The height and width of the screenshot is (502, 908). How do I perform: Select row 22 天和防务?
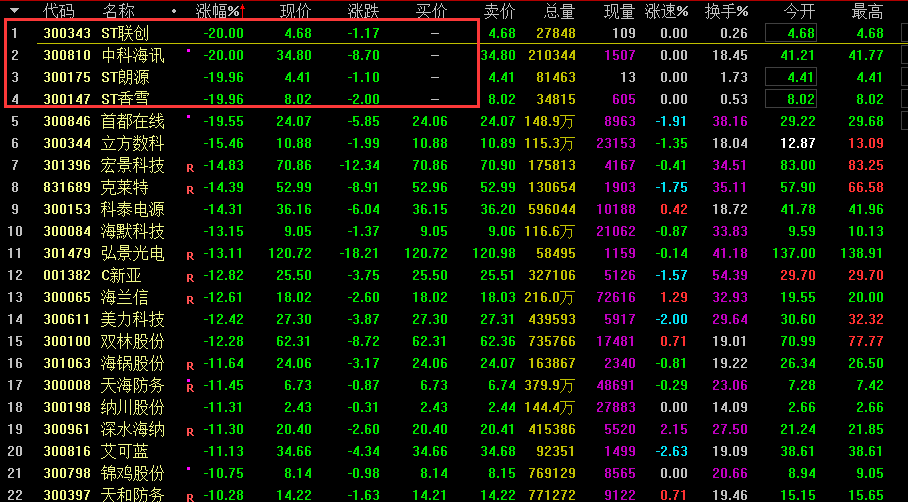(133, 494)
